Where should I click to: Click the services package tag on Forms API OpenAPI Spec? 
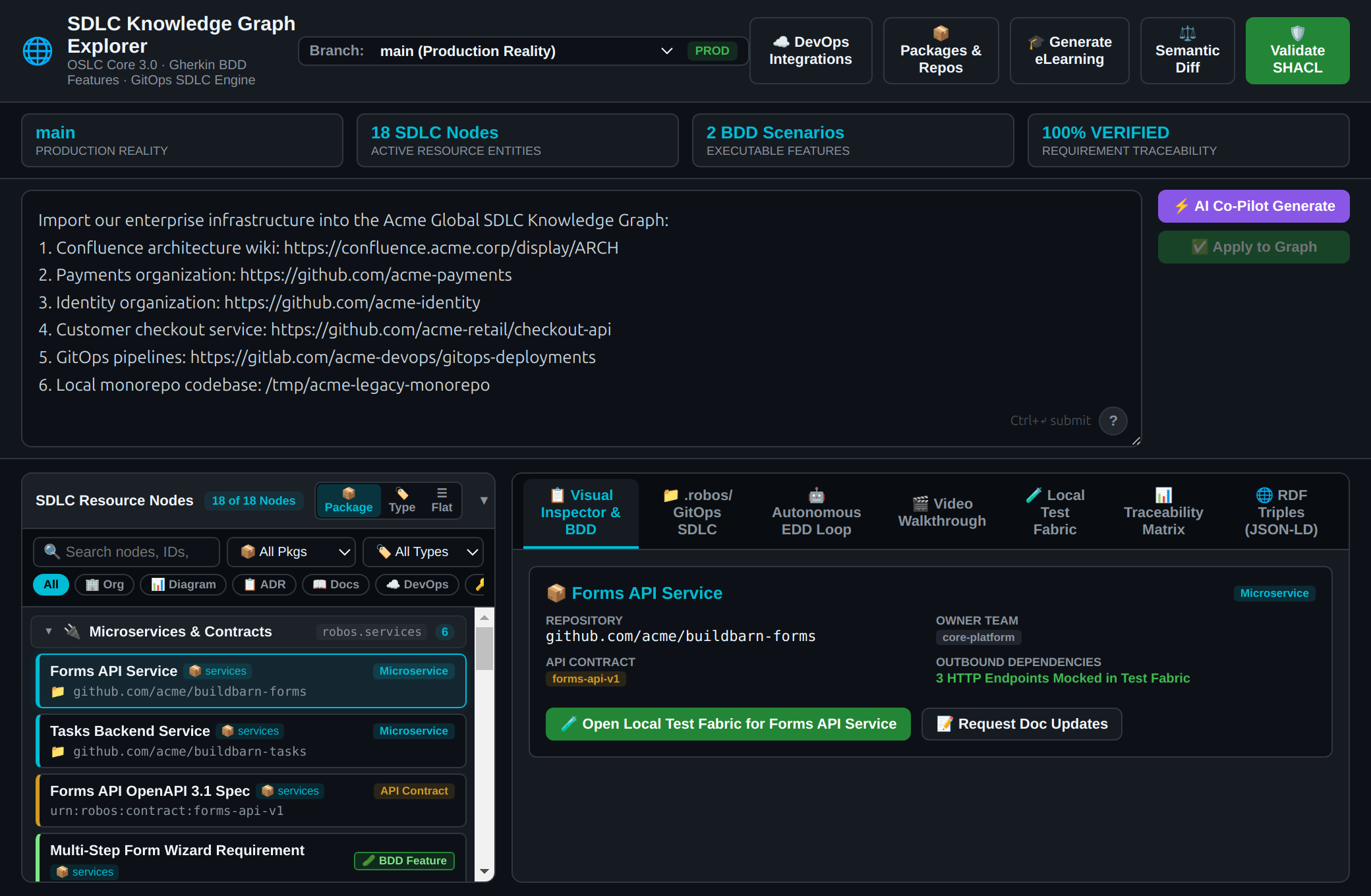point(290,791)
